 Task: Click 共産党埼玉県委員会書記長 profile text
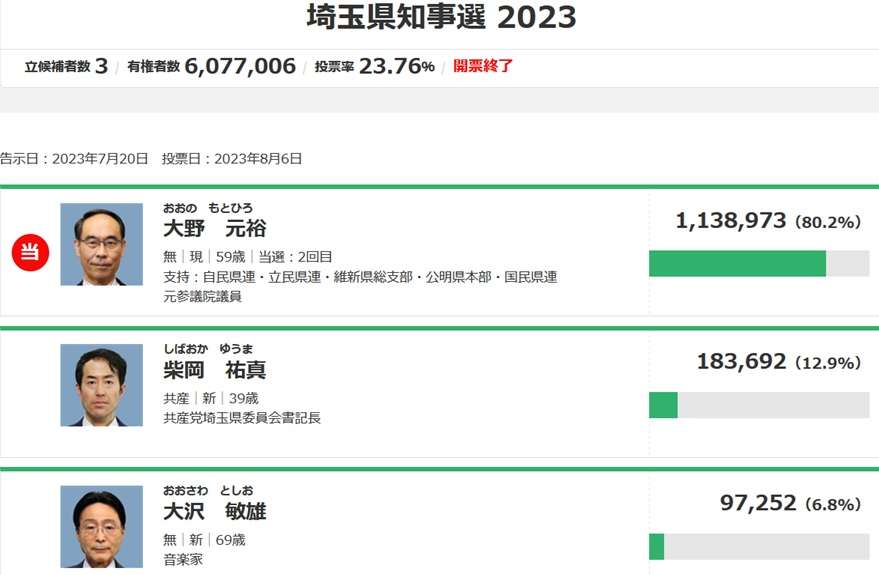pyautogui.click(x=242, y=418)
